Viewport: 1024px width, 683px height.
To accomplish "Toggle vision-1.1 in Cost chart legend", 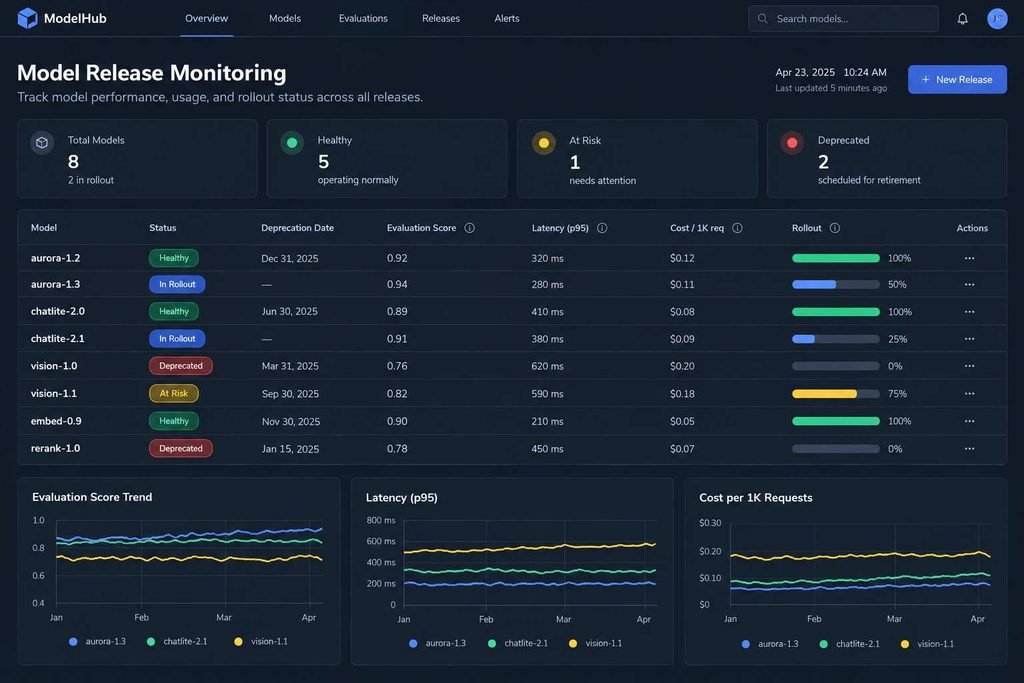I will [927, 644].
